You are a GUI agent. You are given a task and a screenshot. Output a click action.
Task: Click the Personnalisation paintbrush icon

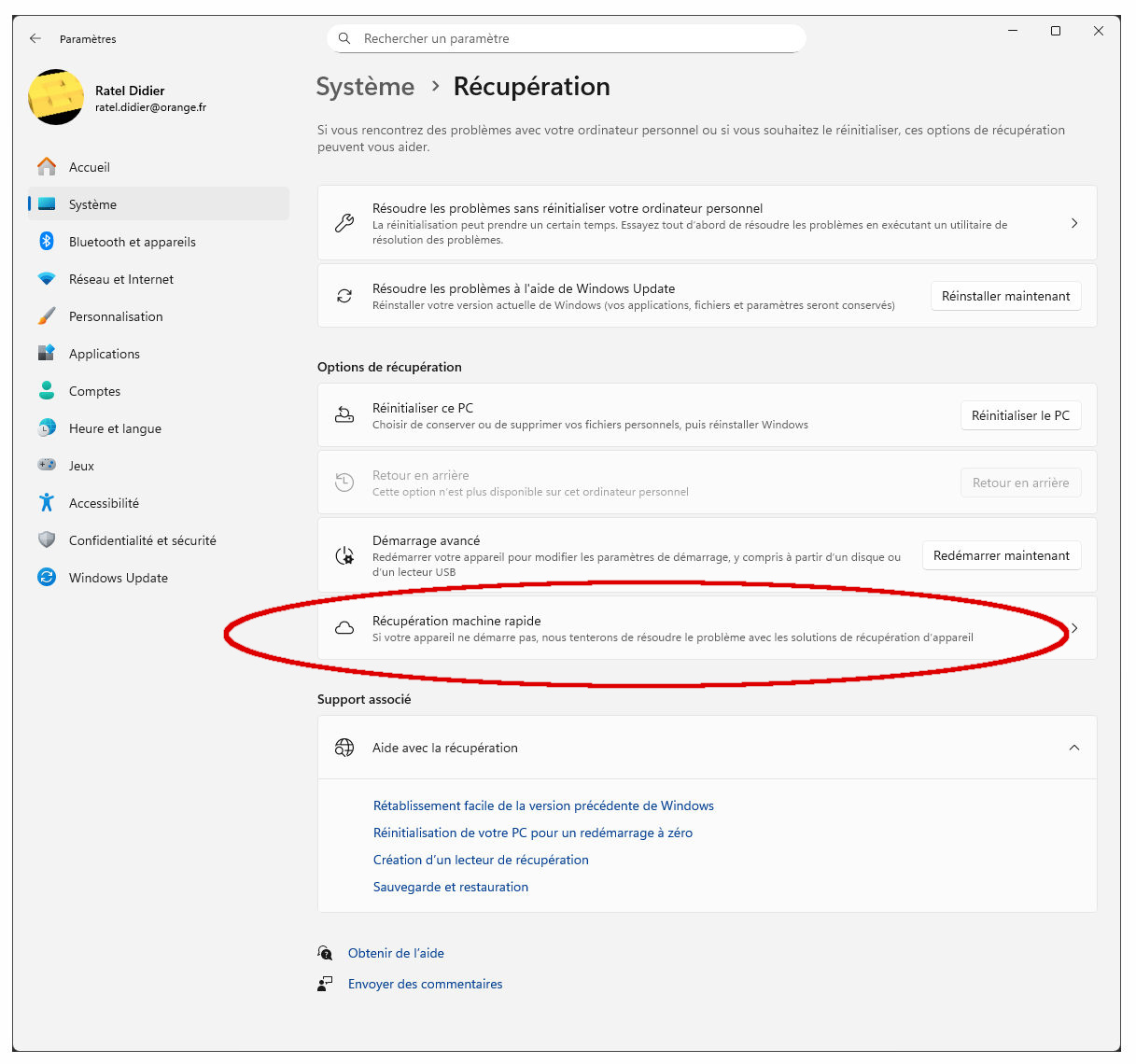(x=47, y=316)
